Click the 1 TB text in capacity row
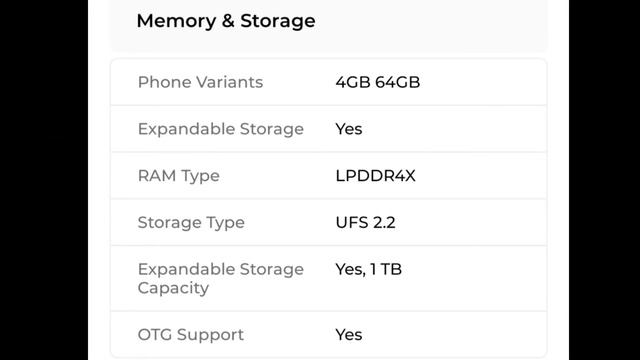The width and height of the screenshot is (640, 360). point(386,269)
